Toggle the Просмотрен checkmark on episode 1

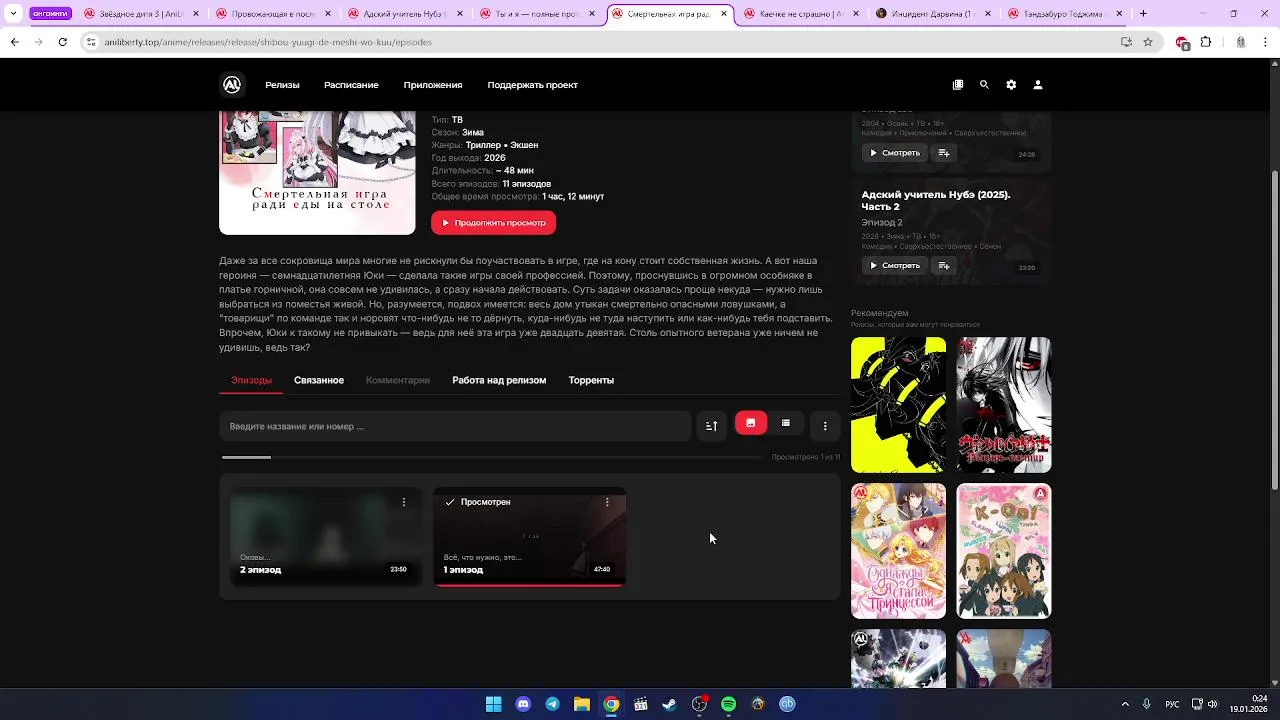(450, 502)
